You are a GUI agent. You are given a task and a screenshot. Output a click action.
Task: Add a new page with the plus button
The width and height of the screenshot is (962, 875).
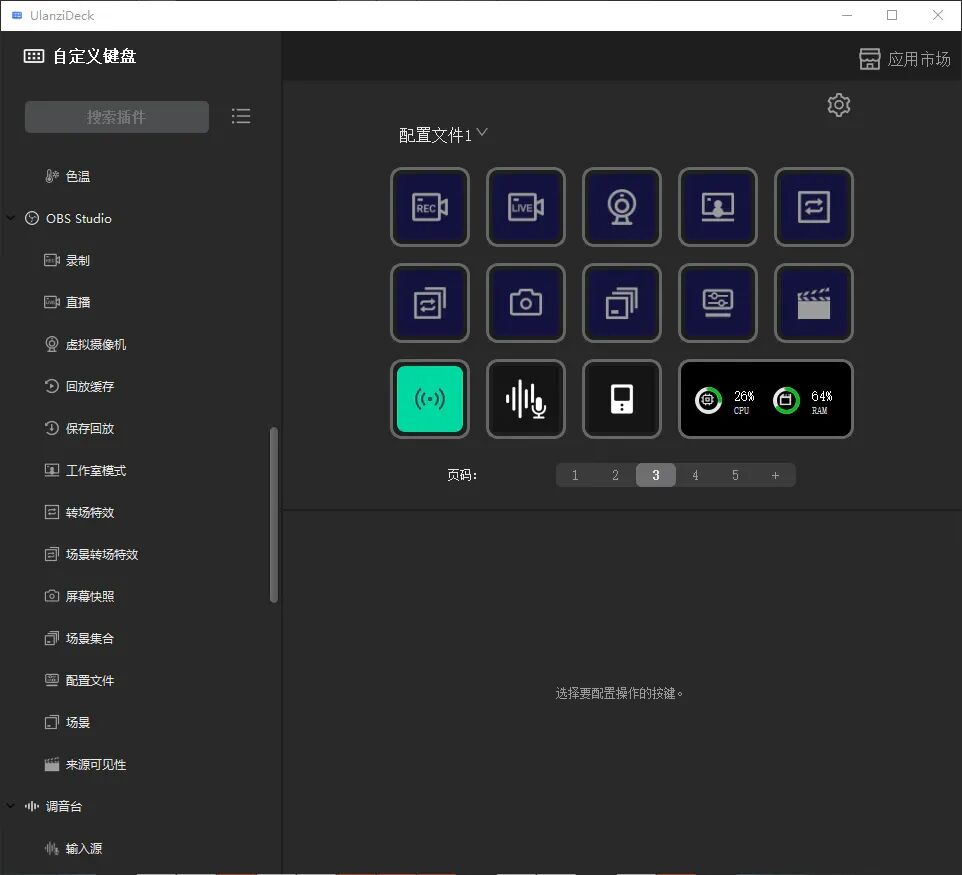point(775,475)
